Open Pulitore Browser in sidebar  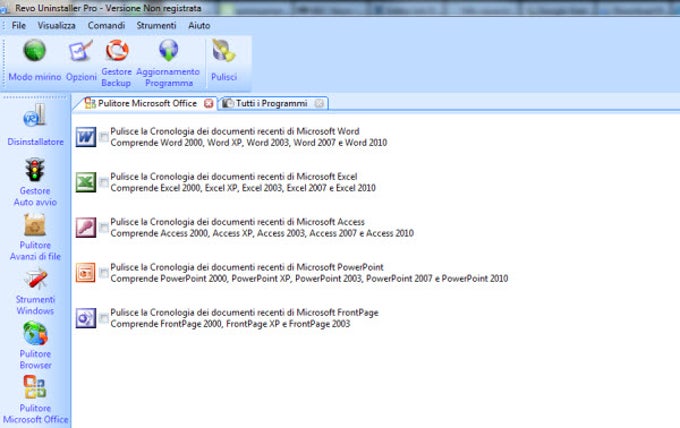pos(35,346)
